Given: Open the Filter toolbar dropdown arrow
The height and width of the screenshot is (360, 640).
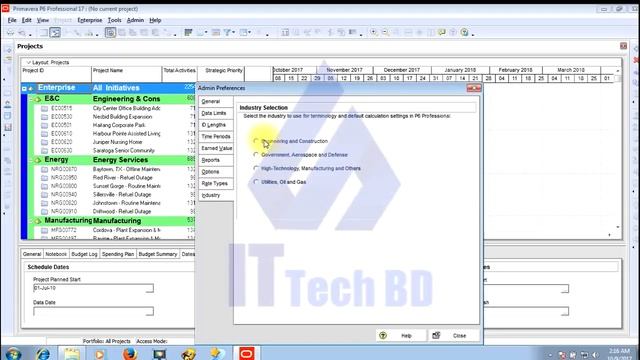Looking at the screenshot, I should (x=233, y=32).
